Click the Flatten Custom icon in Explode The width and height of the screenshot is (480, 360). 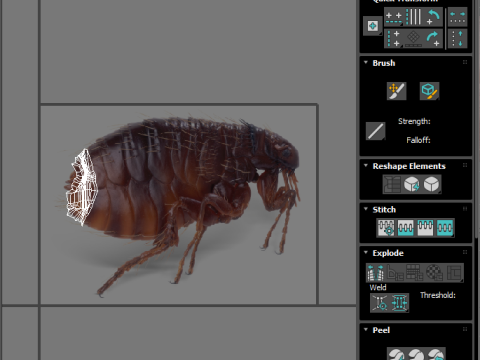454,273
